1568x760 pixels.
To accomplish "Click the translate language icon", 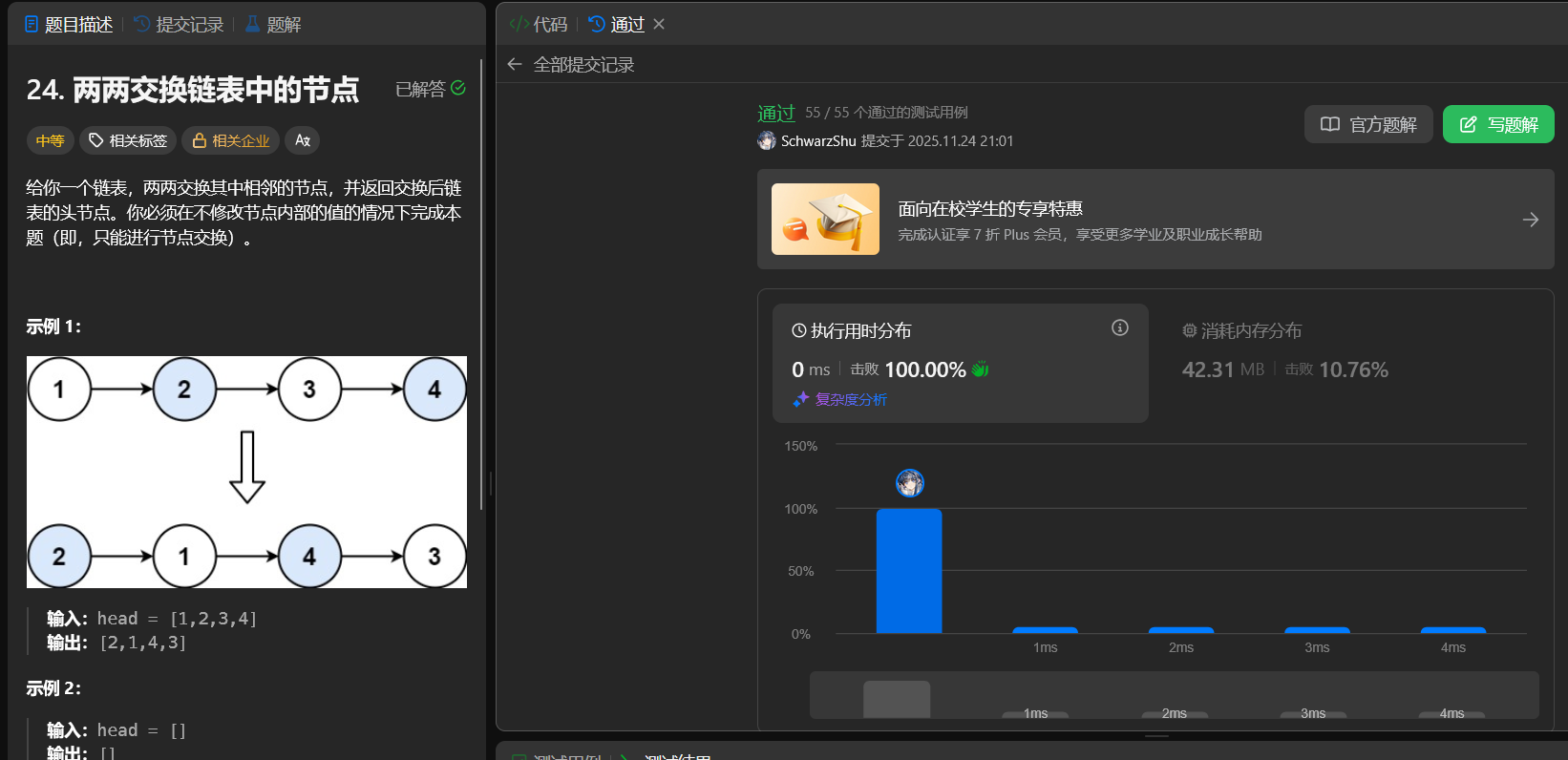I will (302, 140).
